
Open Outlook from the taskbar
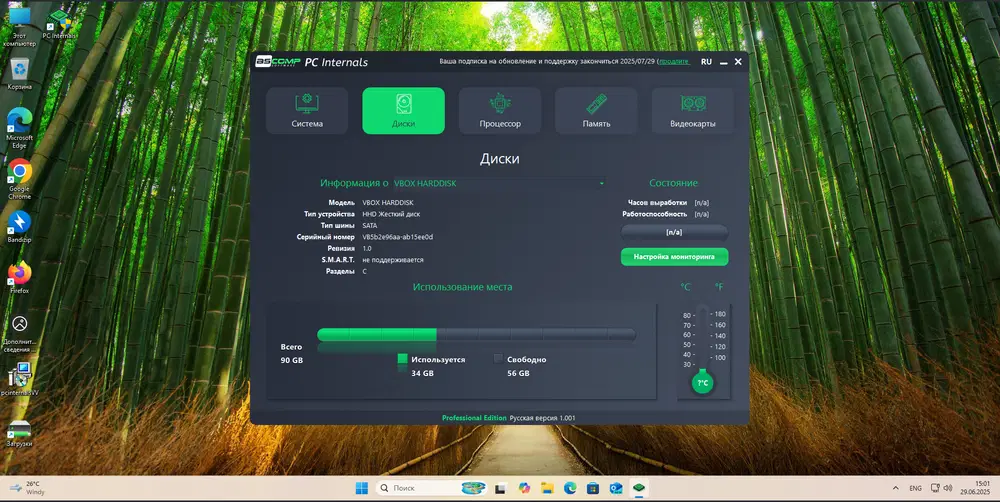tap(616, 488)
